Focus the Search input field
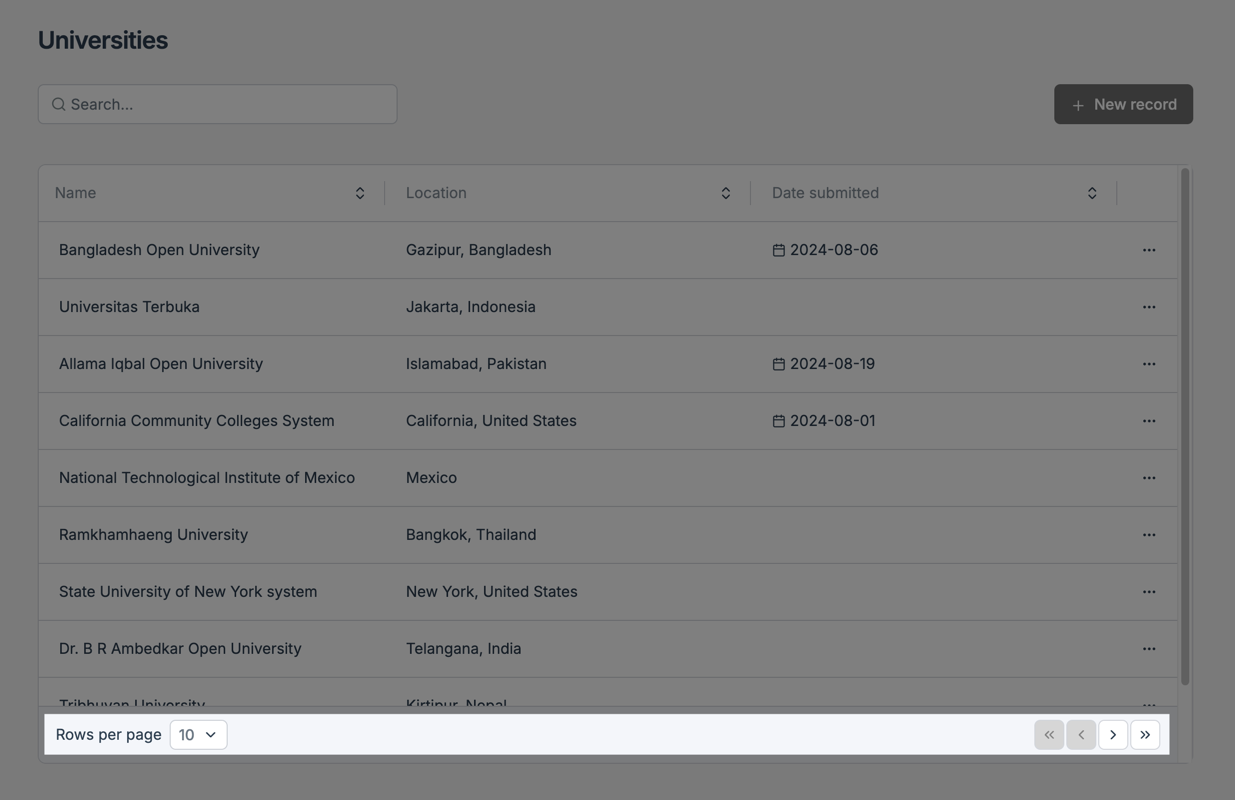 pos(230,104)
